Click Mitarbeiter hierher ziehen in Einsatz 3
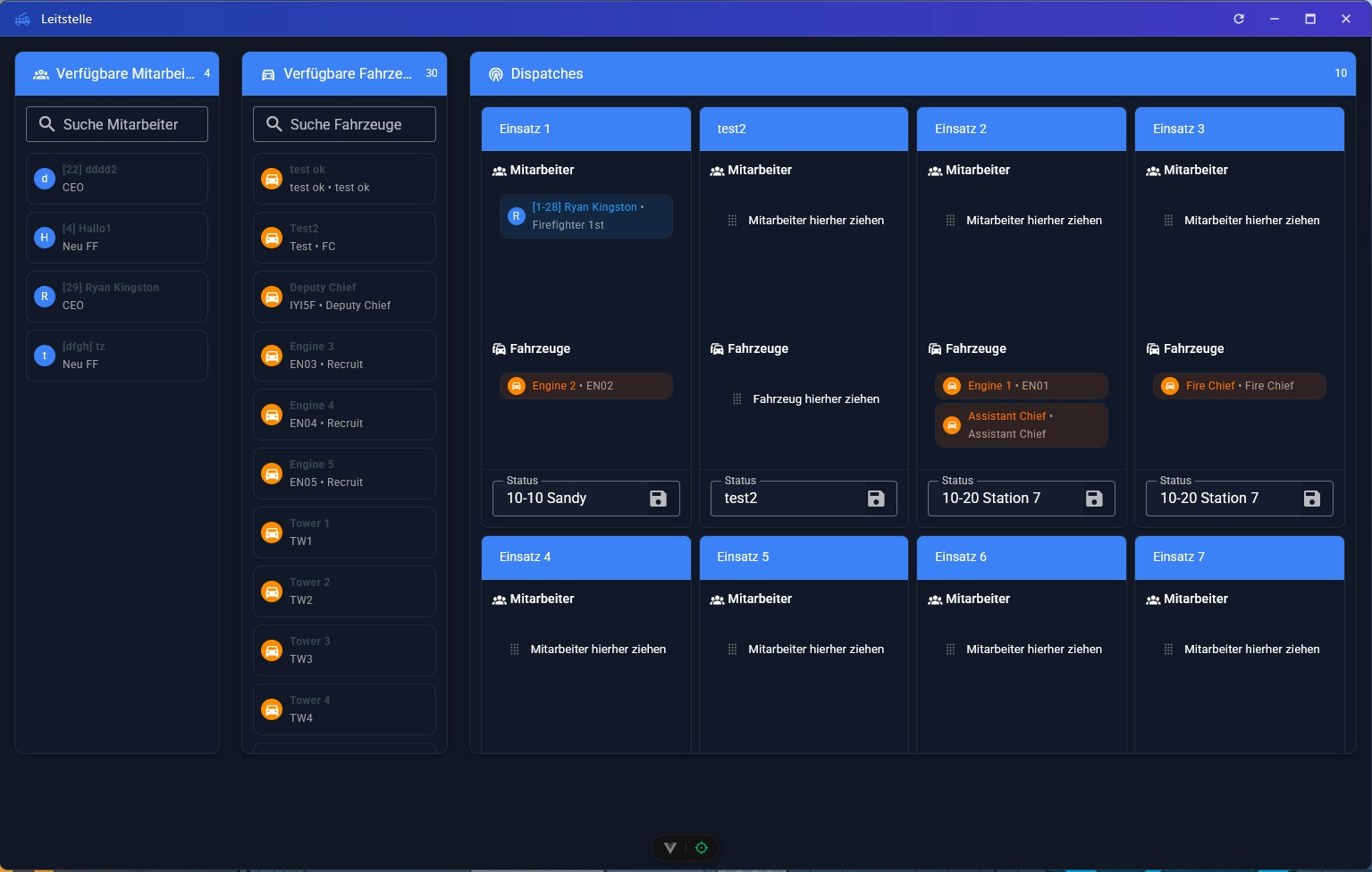 point(1252,221)
